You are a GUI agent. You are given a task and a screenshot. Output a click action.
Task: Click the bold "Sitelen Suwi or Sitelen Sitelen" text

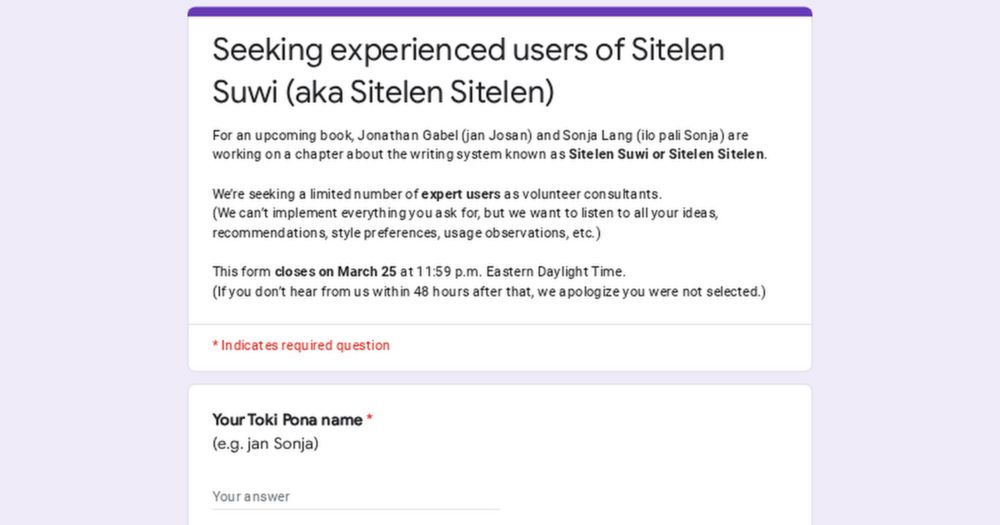point(666,154)
